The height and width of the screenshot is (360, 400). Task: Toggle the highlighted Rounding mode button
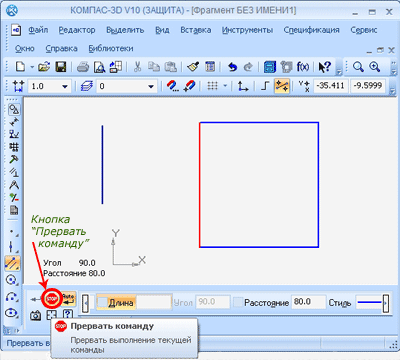point(282,86)
